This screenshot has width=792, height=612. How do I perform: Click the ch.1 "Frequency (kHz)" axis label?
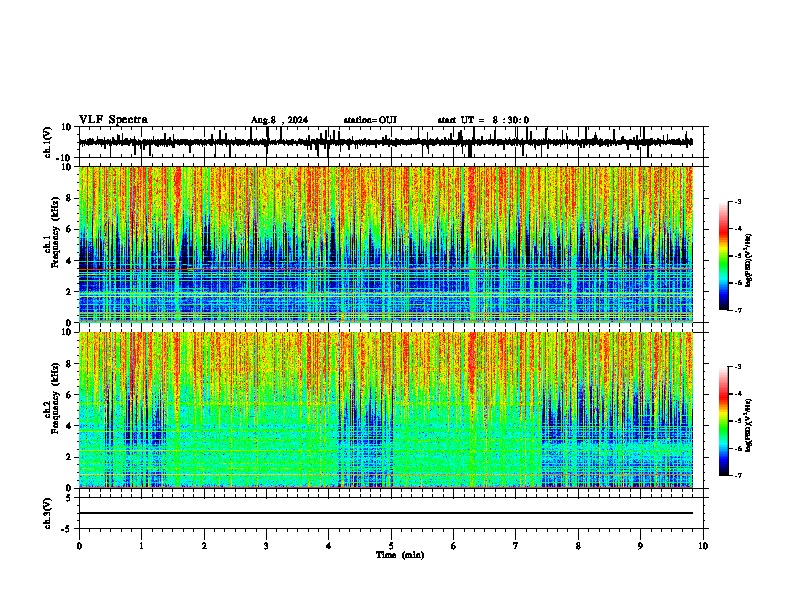[x=56, y=232]
